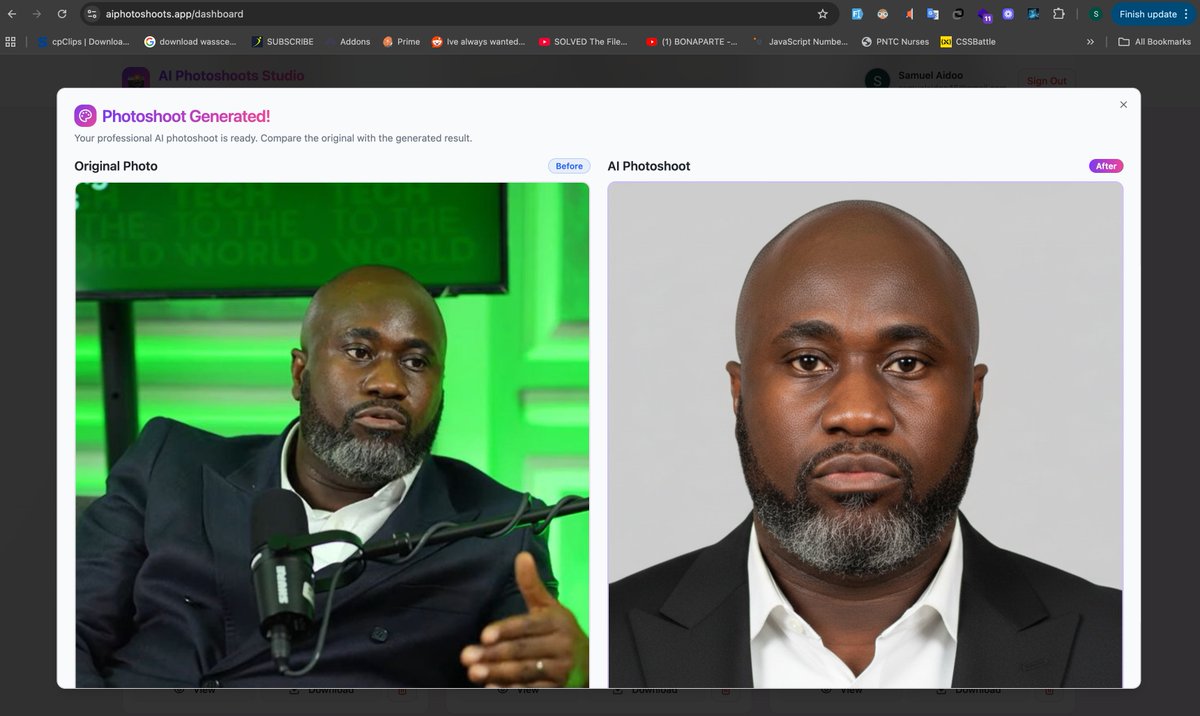The height and width of the screenshot is (716, 1200).
Task: Click the palette icon beside Photoshoot Generated heading
Action: [x=85, y=115]
